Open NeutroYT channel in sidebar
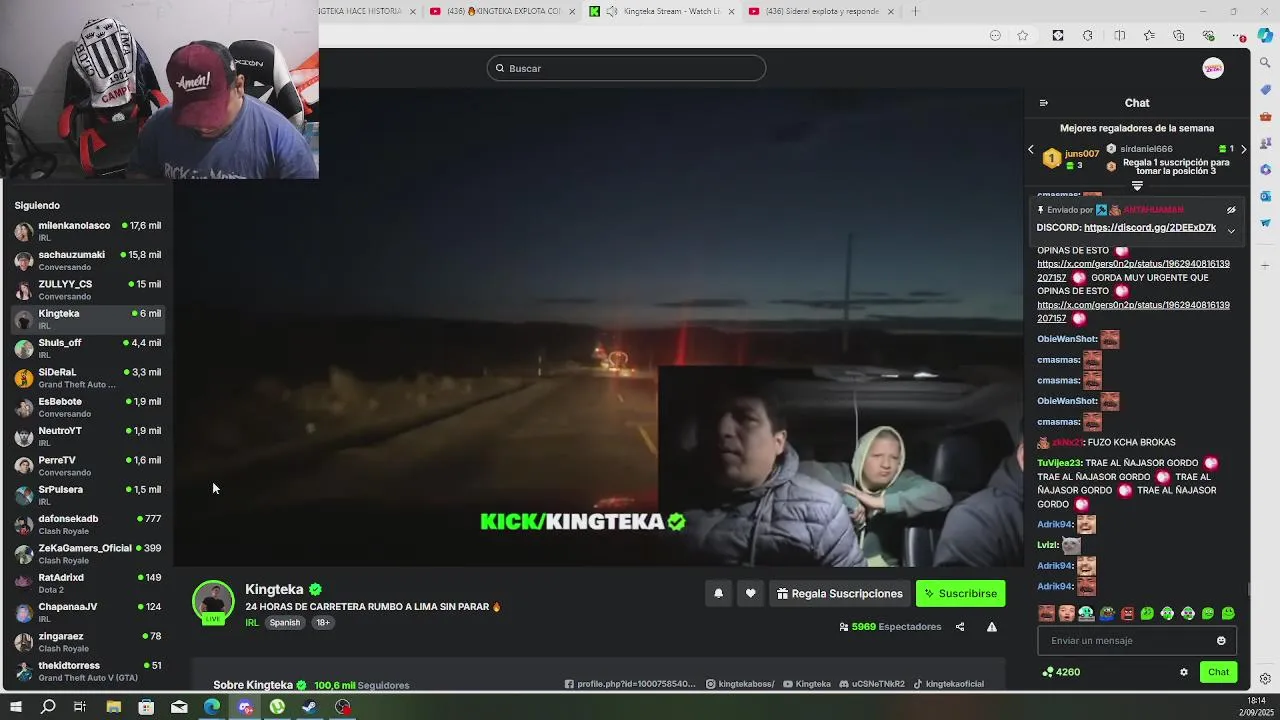This screenshot has width=1280, height=720. (x=88, y=436)
